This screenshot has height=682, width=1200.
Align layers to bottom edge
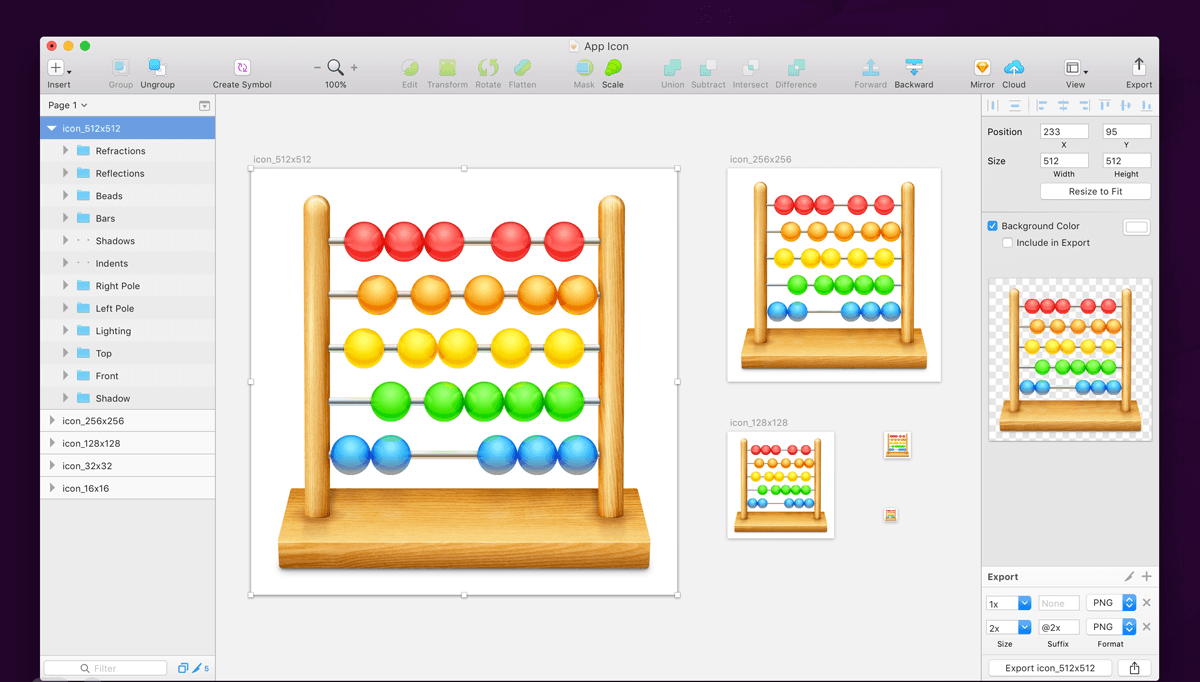point(1146,105)
